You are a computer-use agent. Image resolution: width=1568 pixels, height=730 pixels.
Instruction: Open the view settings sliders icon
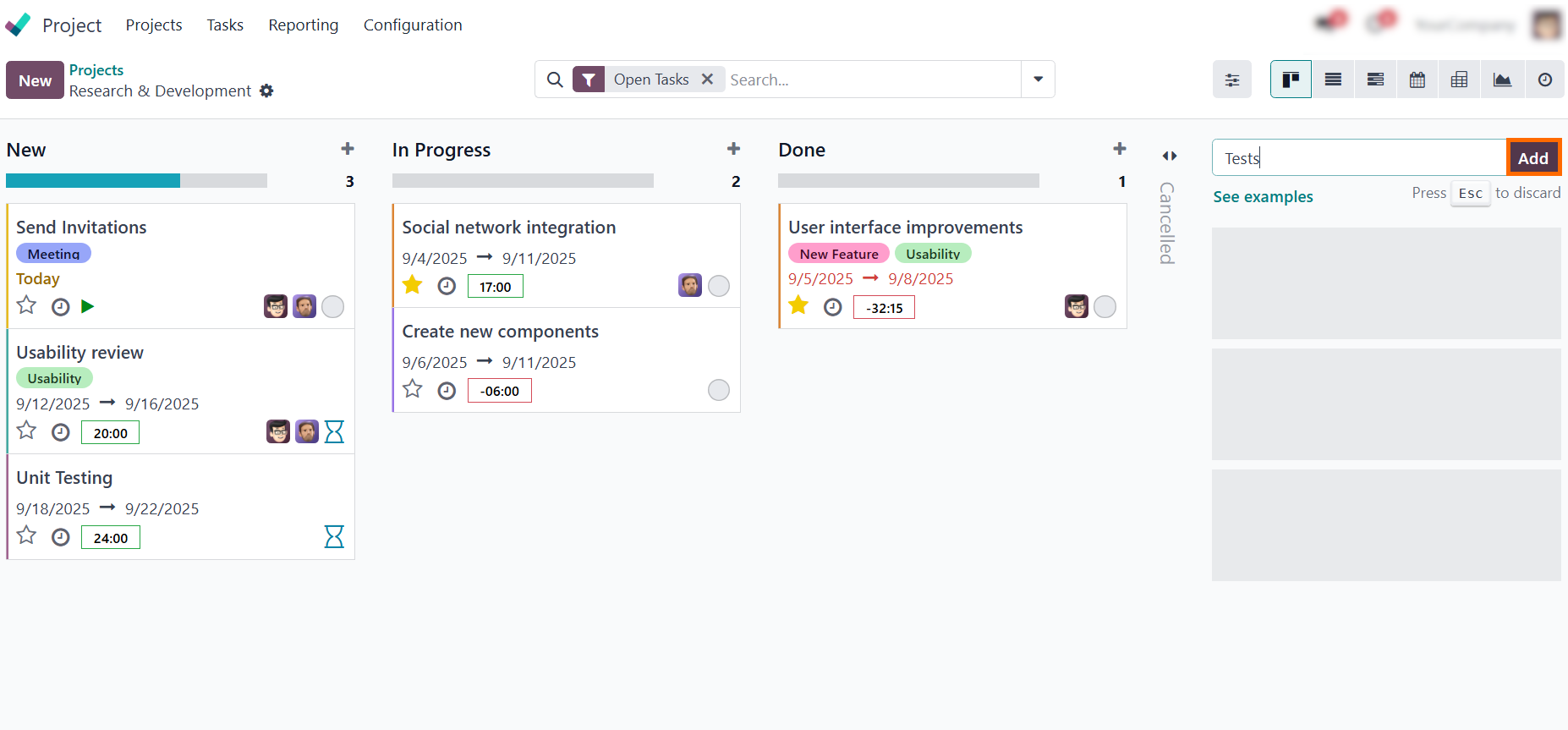pos(1231,79)
